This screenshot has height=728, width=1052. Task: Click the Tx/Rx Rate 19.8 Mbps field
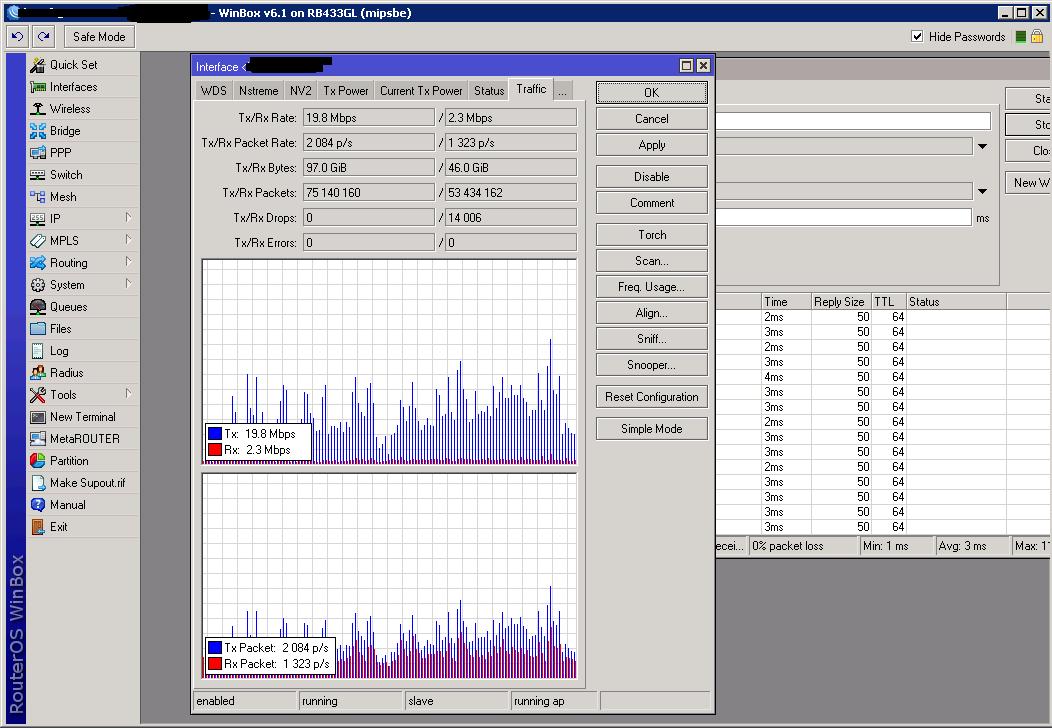coord(368,117)
